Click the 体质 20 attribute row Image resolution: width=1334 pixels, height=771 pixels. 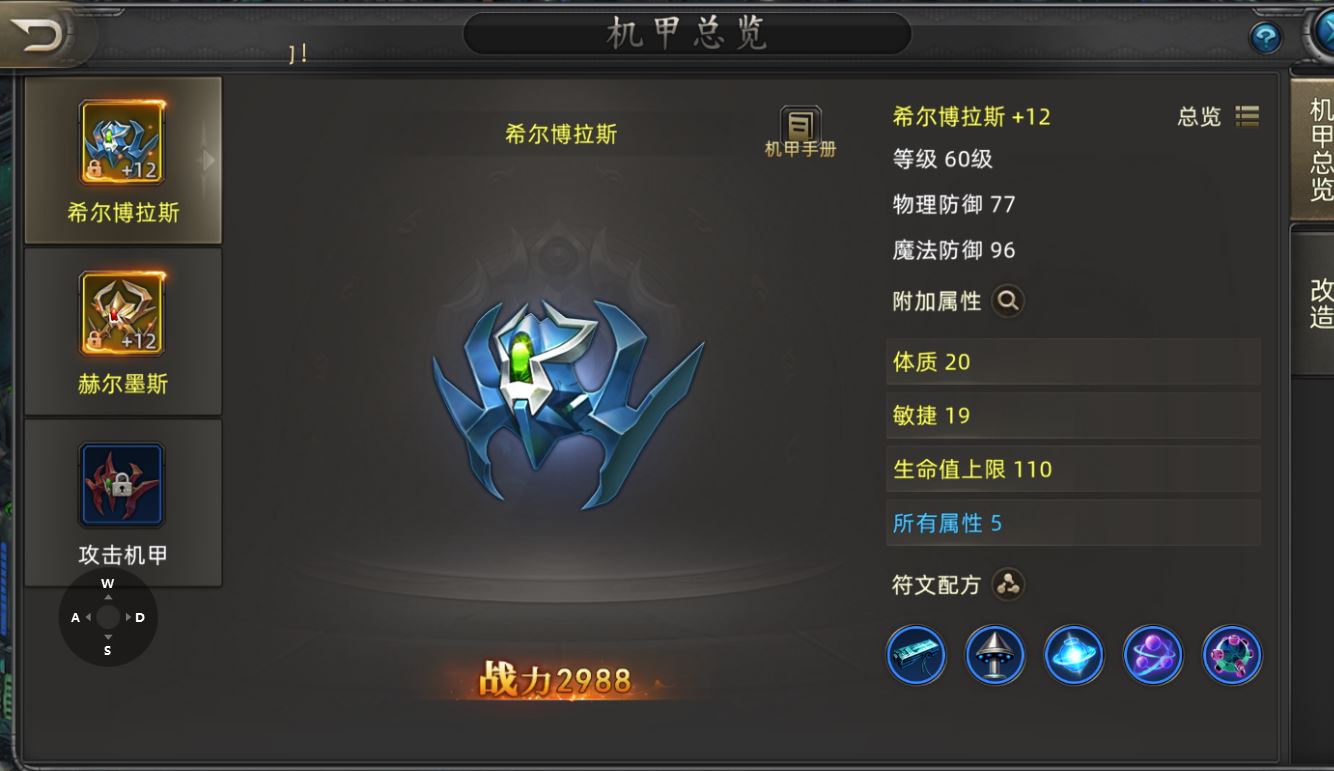coord(1073,362)
